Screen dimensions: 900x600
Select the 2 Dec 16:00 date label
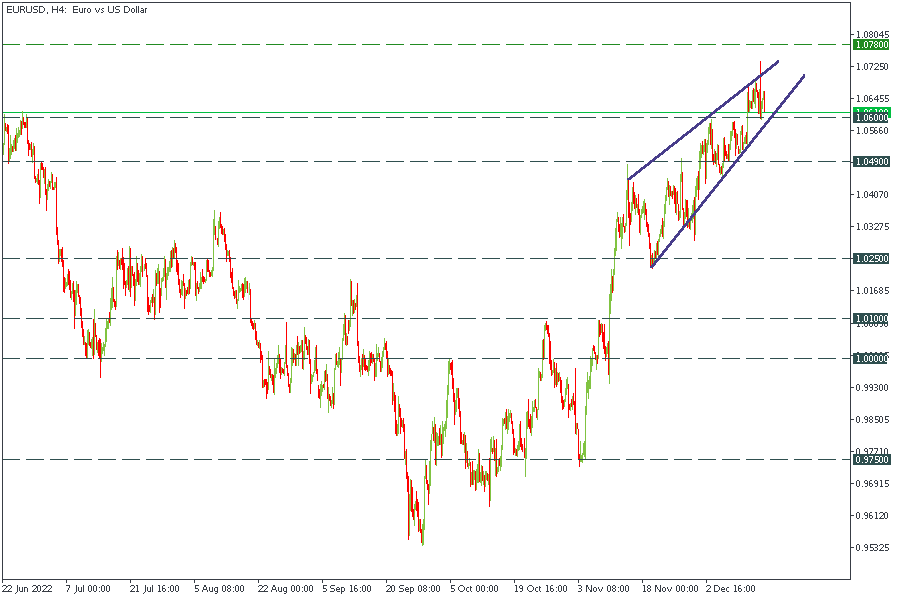(732, 589)
